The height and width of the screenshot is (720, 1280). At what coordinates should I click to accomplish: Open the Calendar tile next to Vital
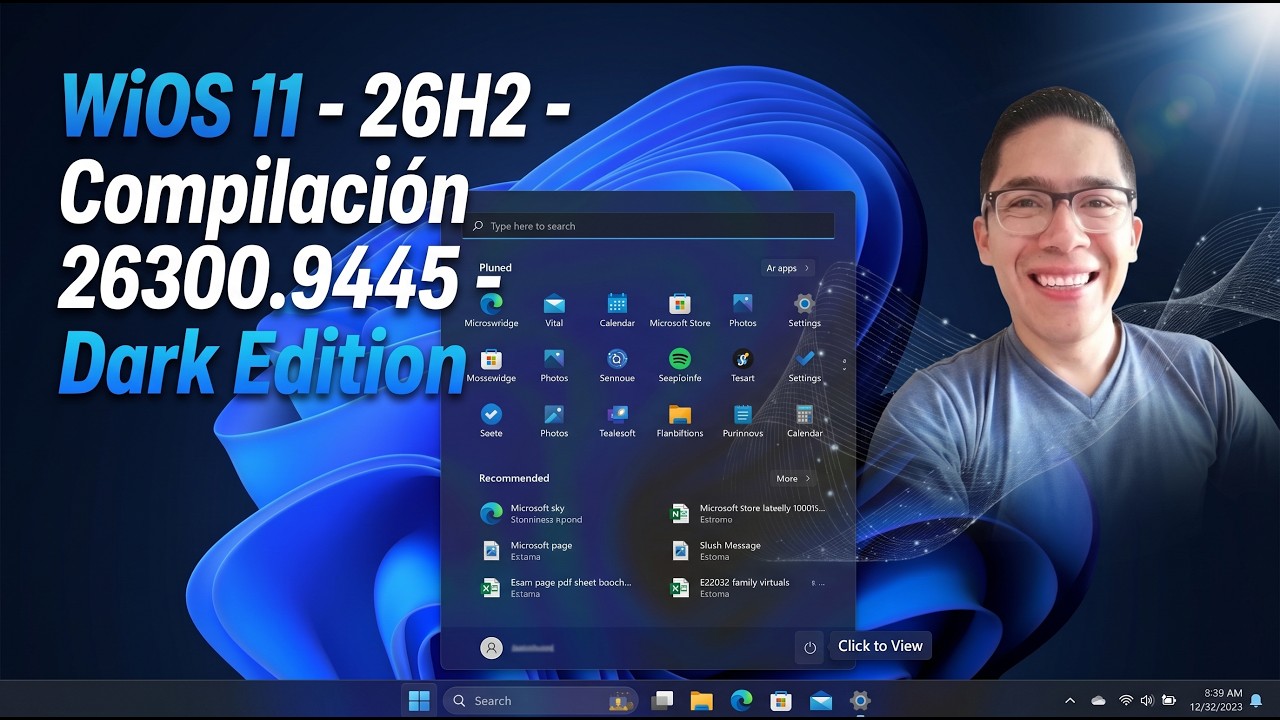[617, 310]
